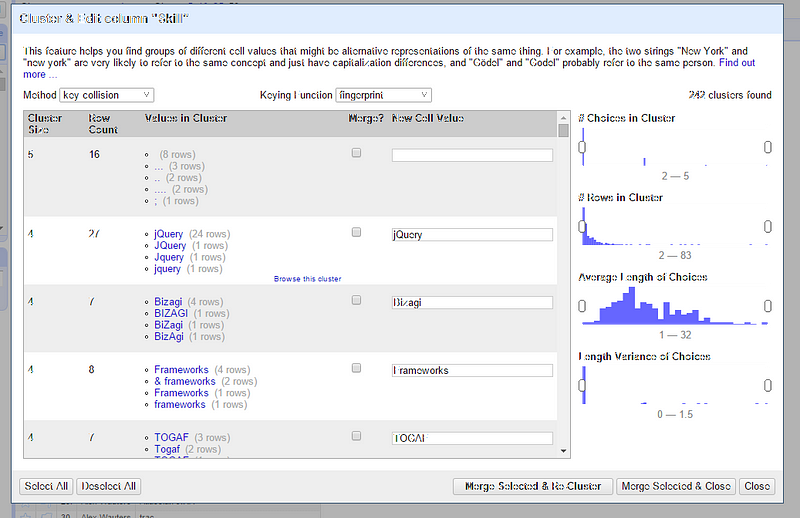Open the Browse this cluster link

coord(307,279)
